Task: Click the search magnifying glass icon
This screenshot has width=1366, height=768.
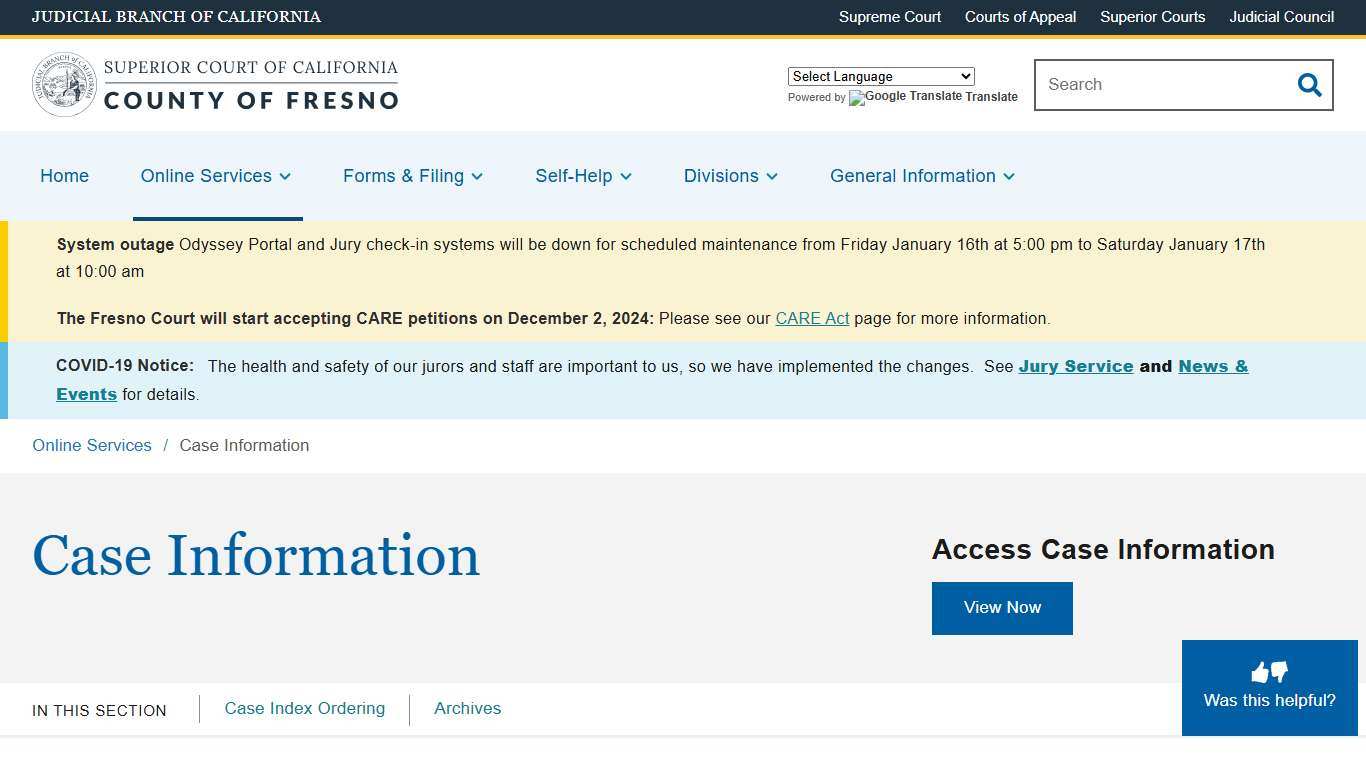Action: (1309, 85)
